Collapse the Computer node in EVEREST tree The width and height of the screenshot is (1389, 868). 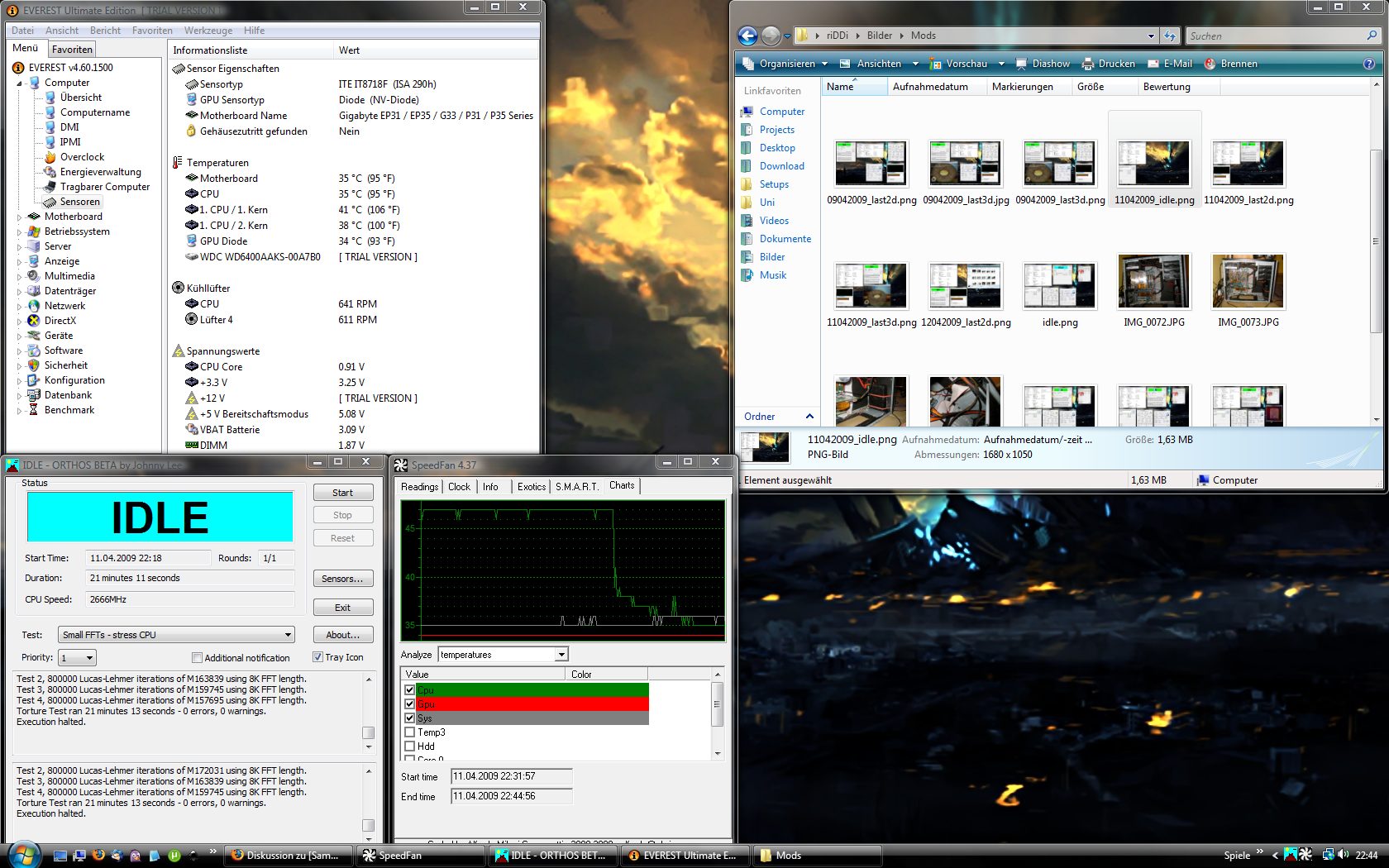click(x=19, y=83)
